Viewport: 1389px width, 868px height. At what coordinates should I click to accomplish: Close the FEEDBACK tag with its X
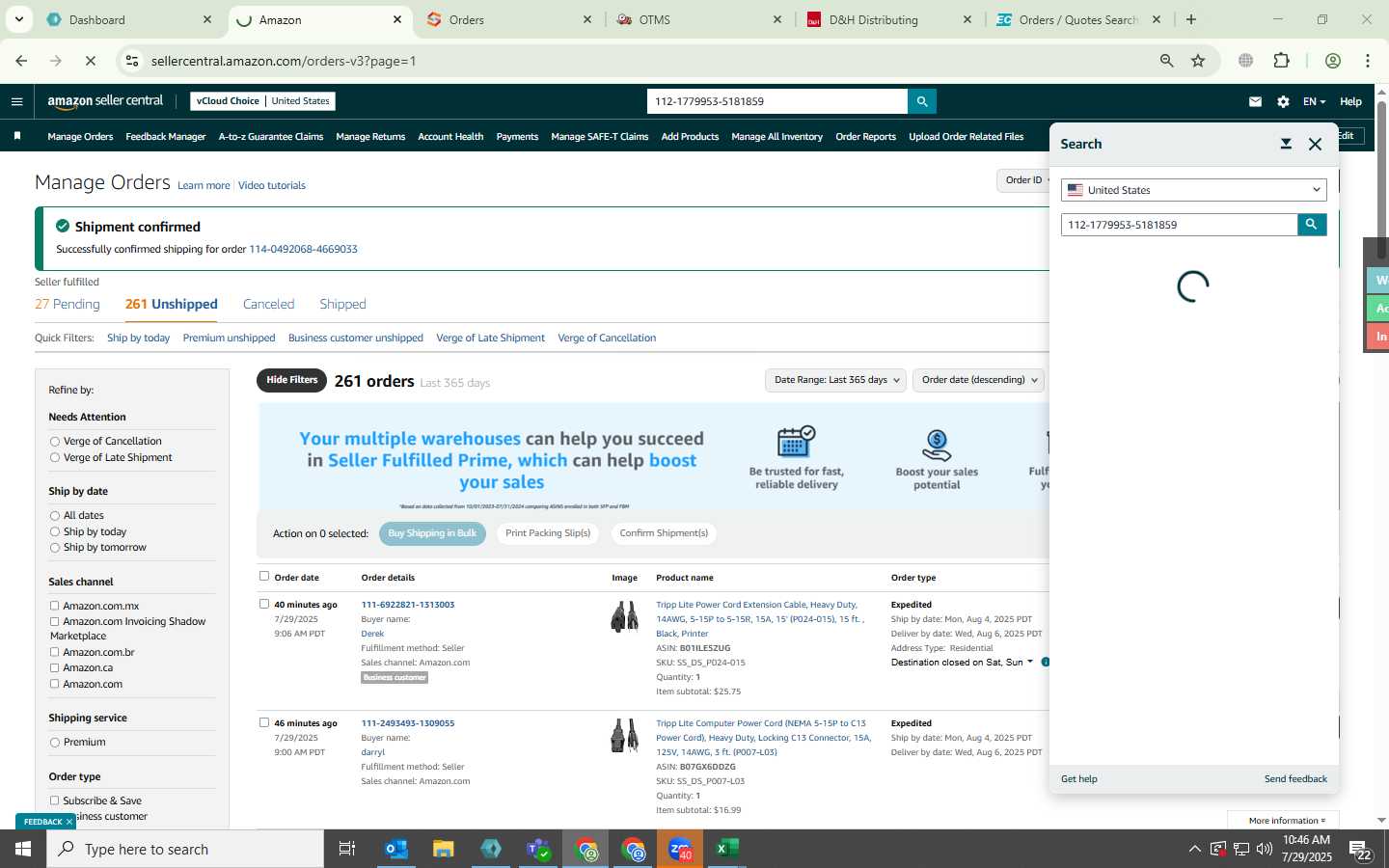point(69,822)
